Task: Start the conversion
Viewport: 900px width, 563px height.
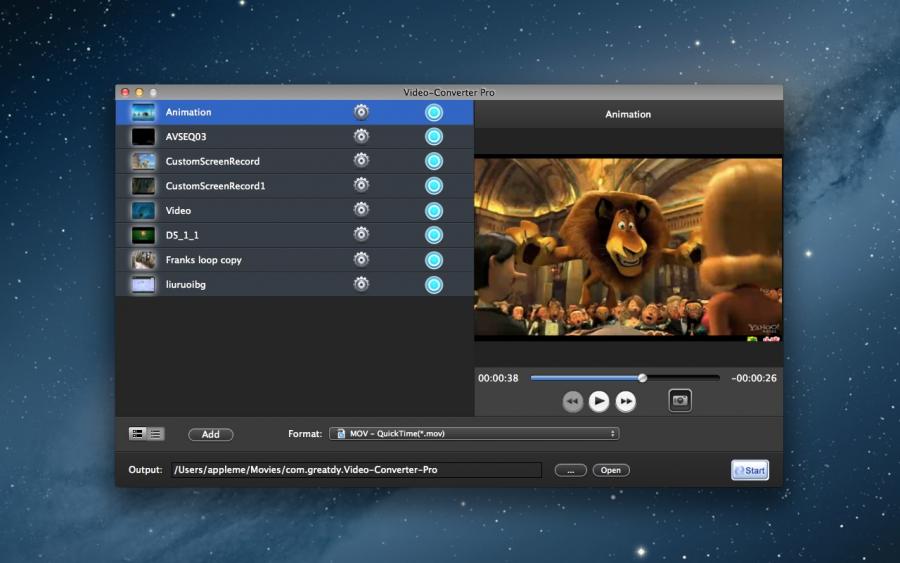Action: [x=750, y=470]
